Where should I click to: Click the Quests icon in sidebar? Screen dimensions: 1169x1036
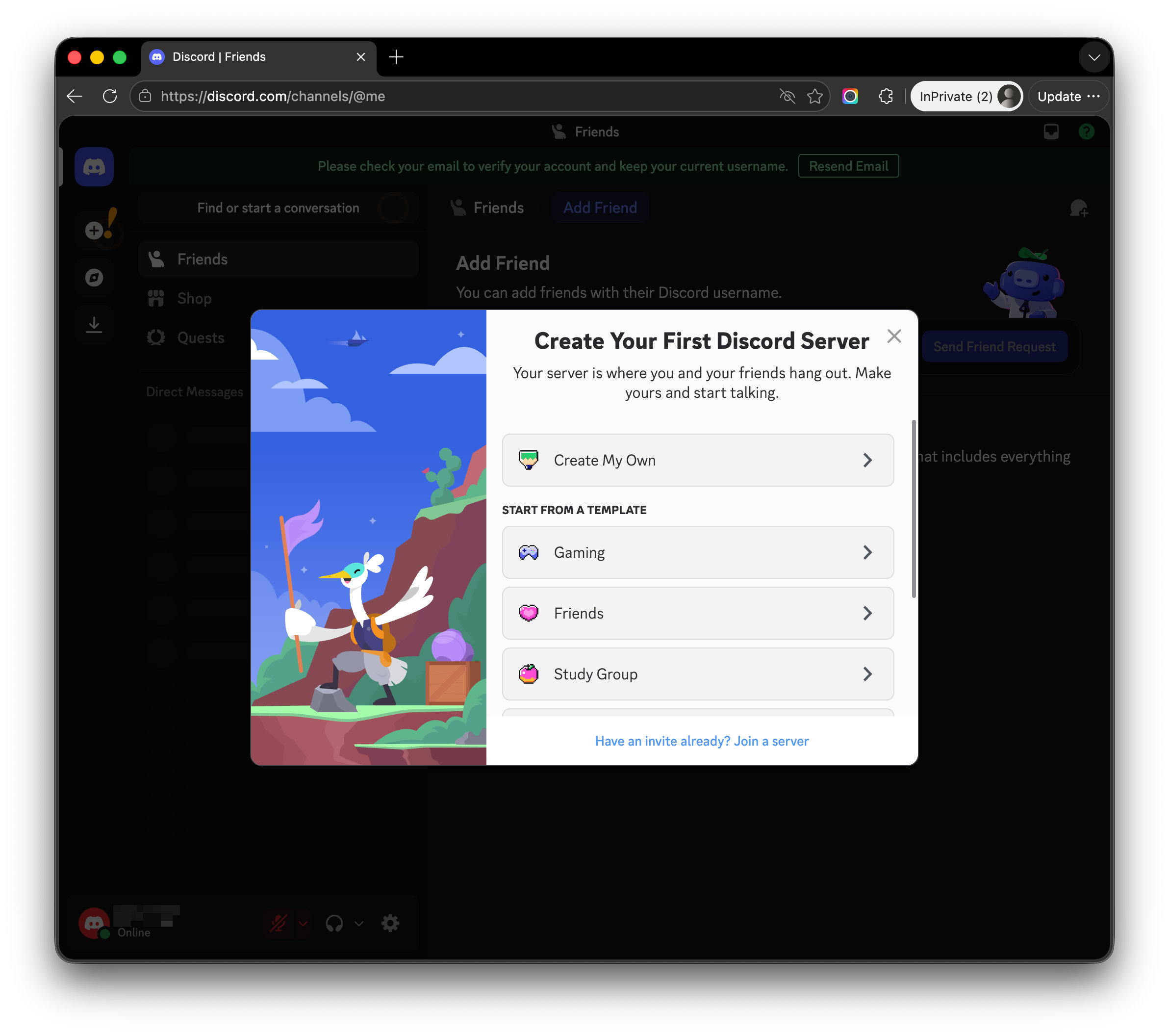click(x=156, y=337)
